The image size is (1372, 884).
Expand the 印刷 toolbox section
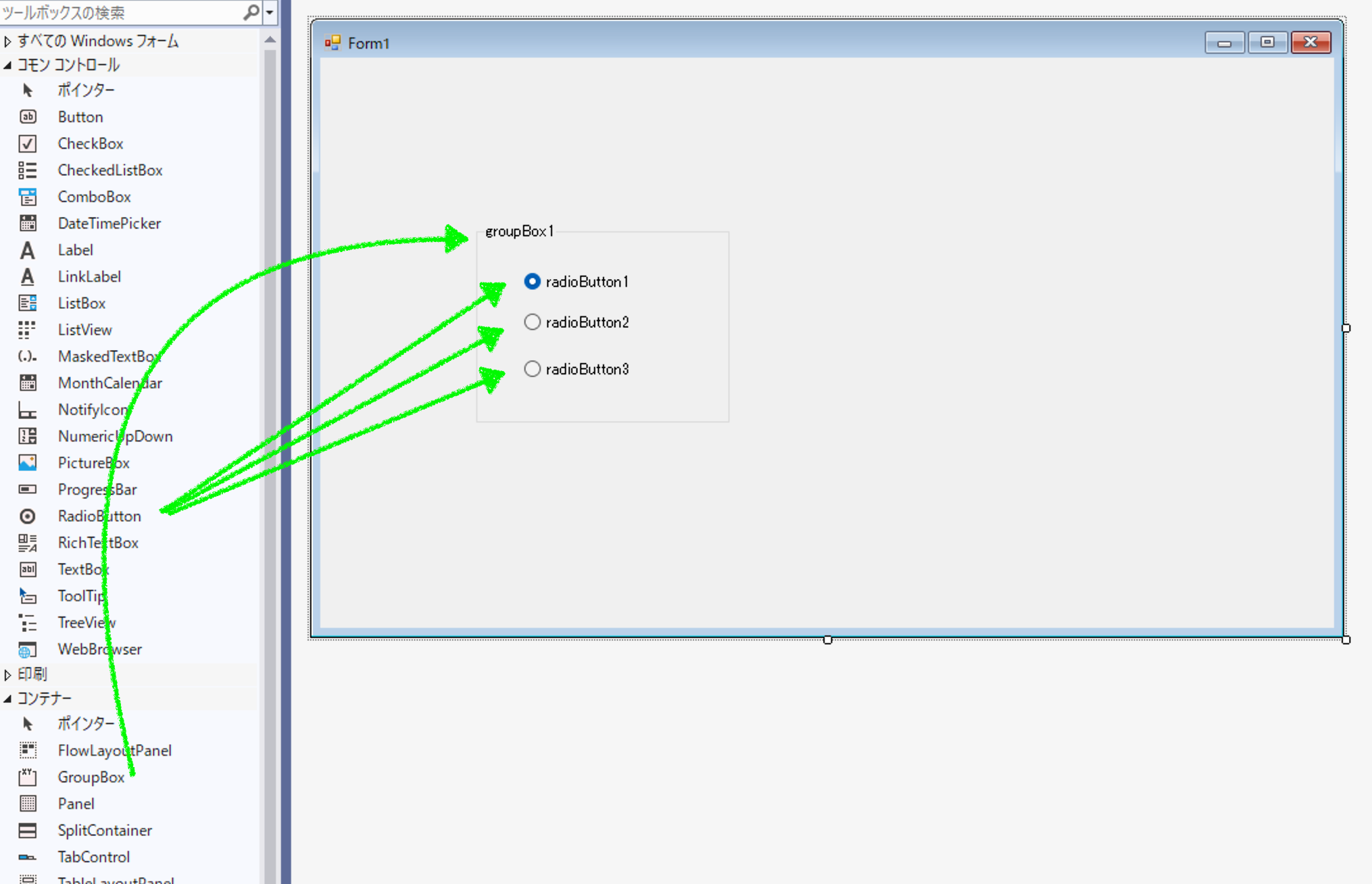pos(7,674)
